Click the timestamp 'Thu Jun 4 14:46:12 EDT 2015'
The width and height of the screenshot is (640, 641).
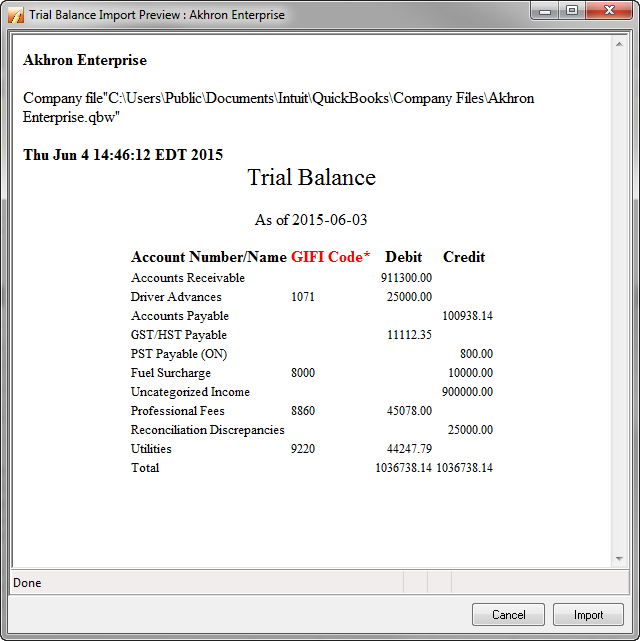click(x=123, y=155)
